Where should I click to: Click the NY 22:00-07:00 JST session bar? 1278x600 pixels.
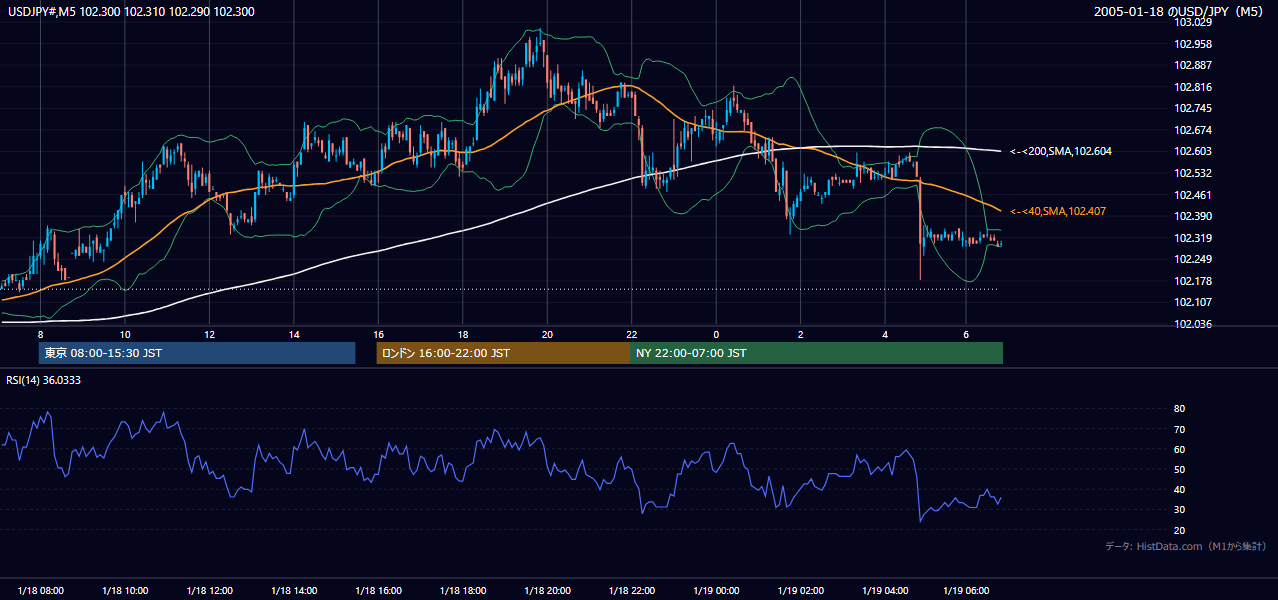[816, 353]
